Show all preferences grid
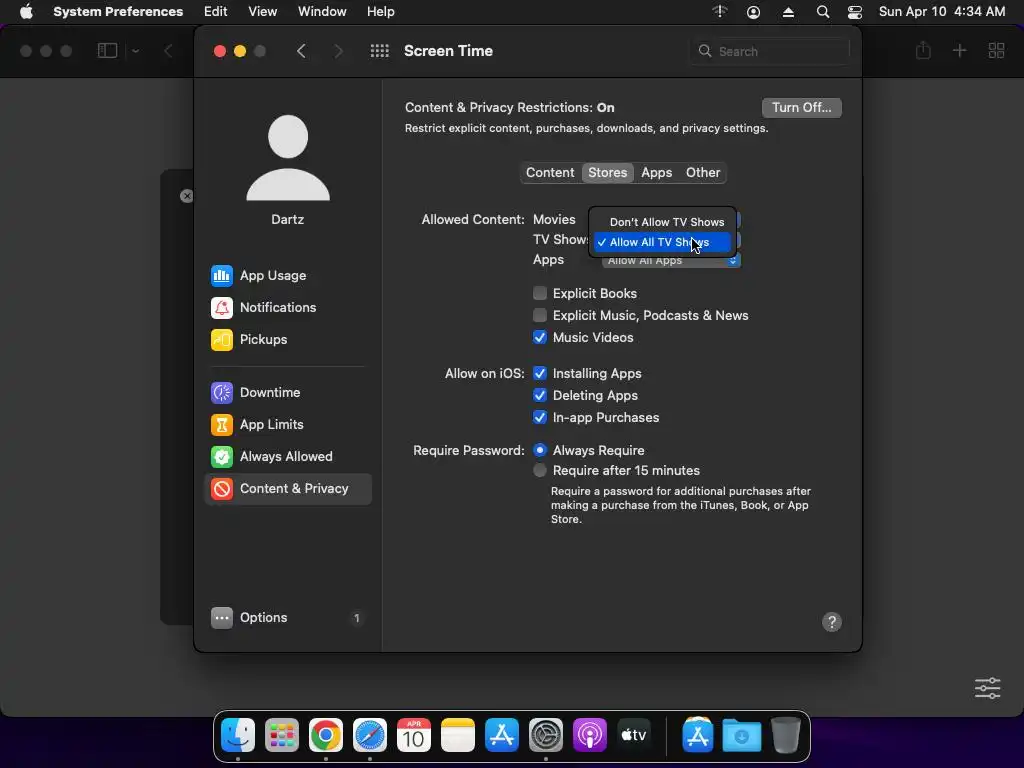This screenshot has height=768, width=1024. pos(379,51)
